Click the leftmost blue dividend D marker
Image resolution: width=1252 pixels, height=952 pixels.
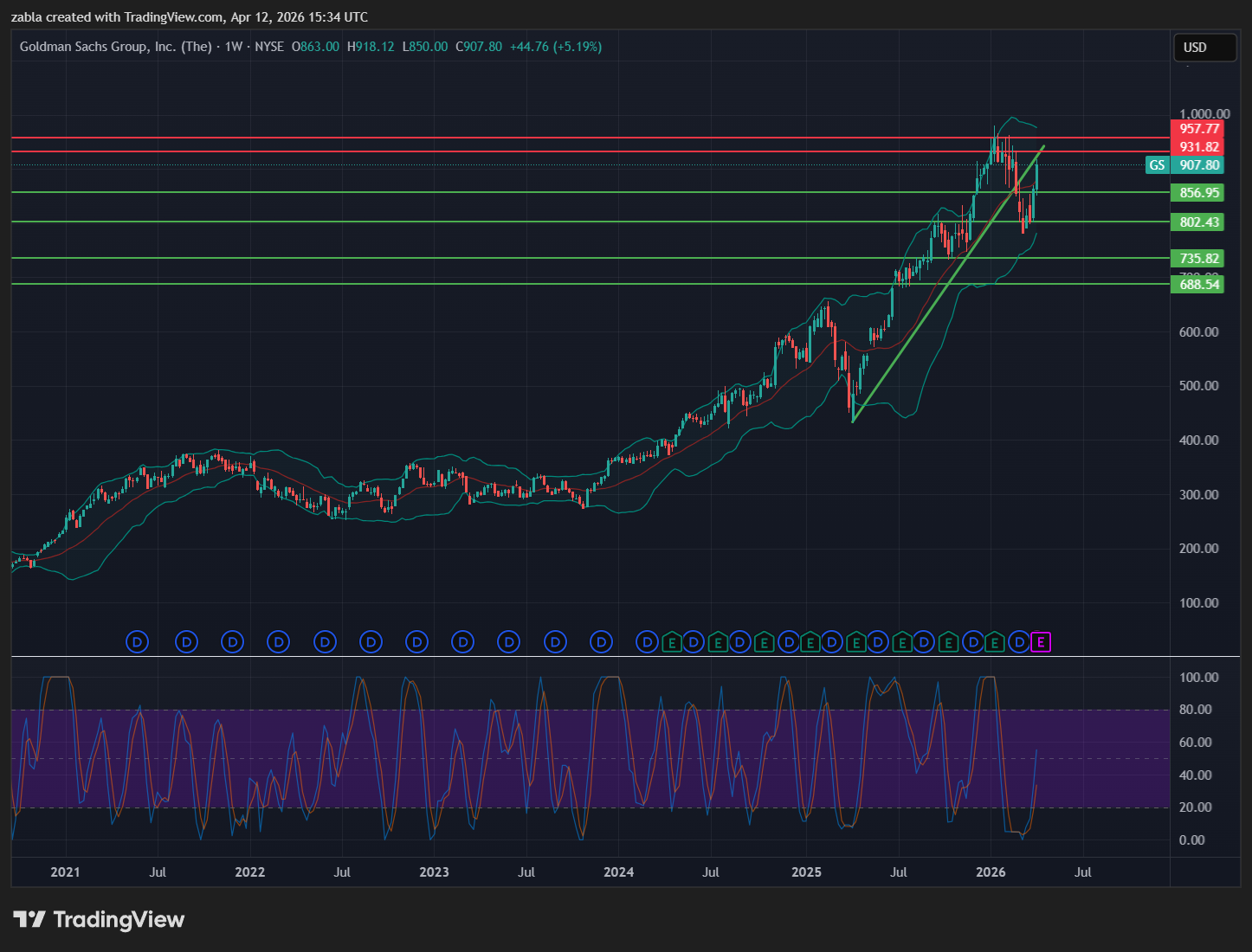pos(138,642)
